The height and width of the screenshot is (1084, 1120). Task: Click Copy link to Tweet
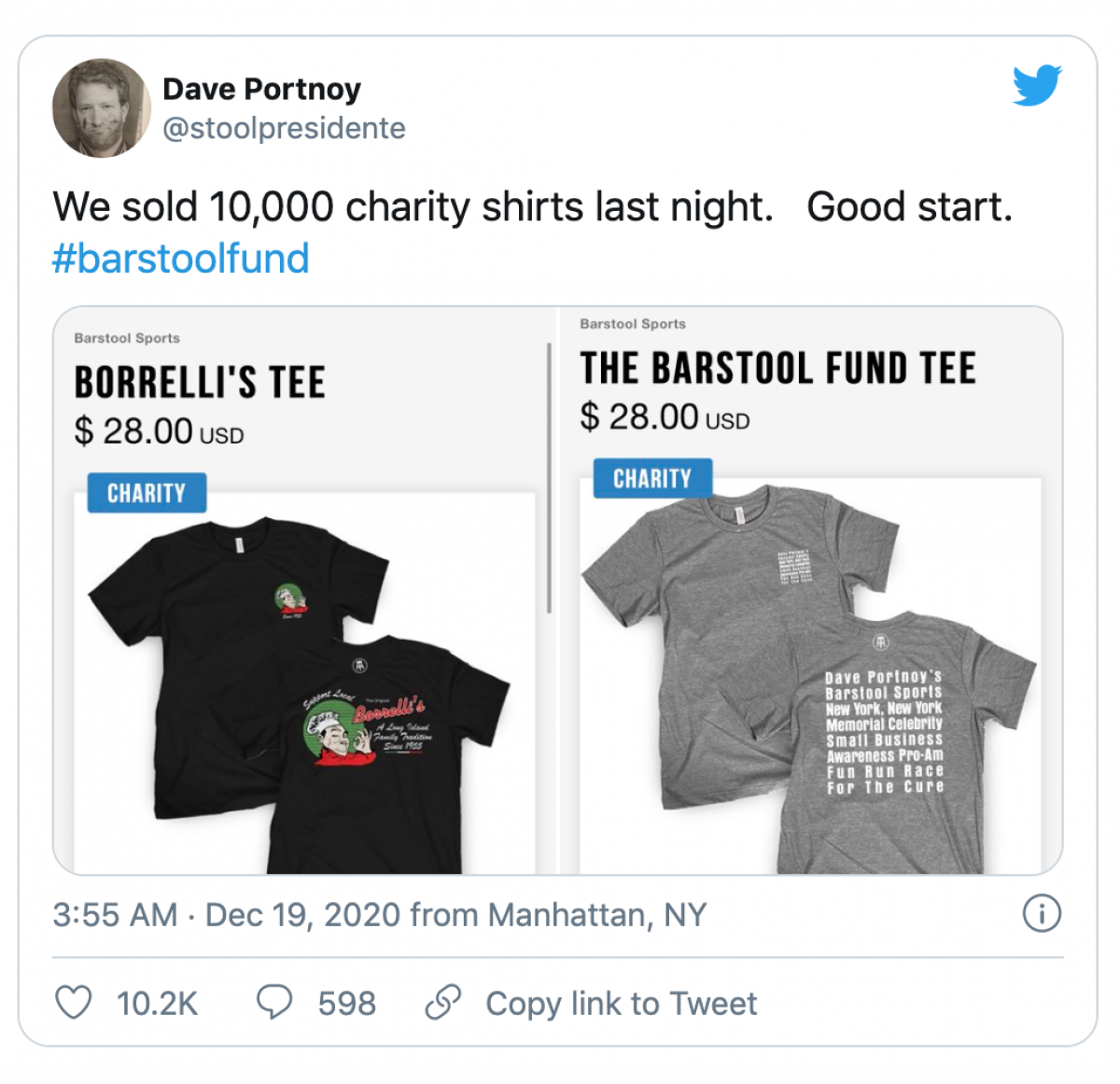[x=621, y=1004]
